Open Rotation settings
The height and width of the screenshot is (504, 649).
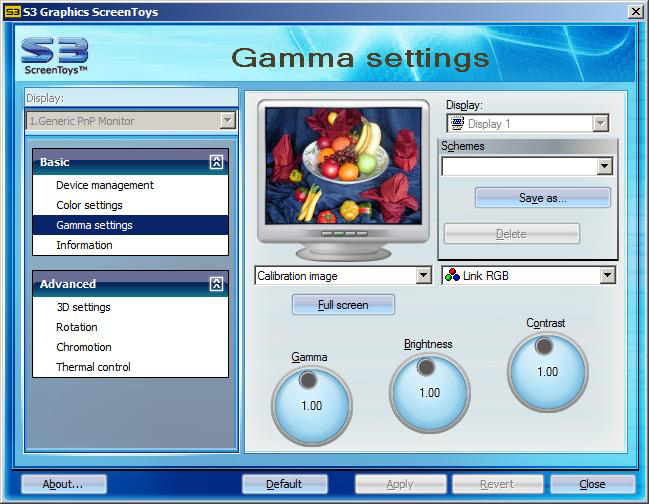click(77, 327)
